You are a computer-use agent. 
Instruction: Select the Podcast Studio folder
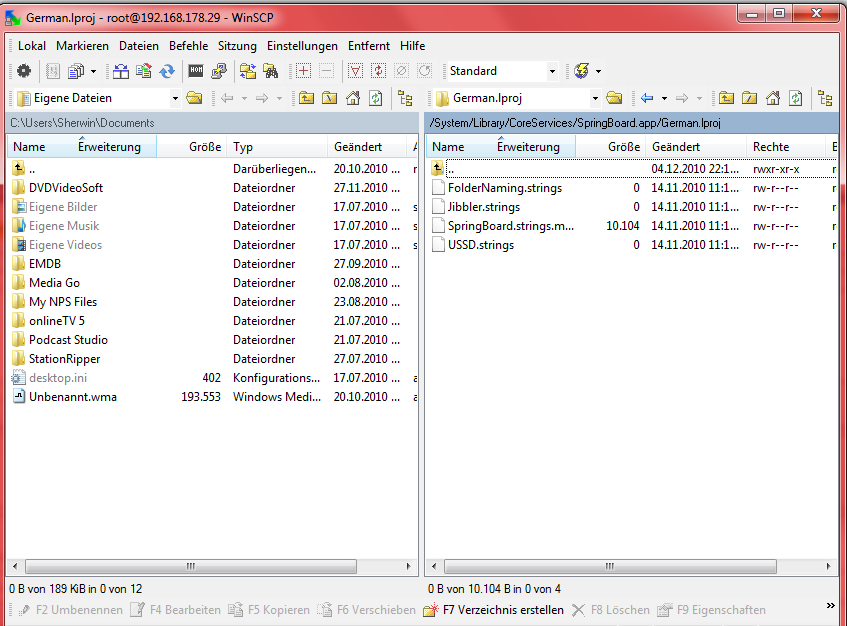68,340
